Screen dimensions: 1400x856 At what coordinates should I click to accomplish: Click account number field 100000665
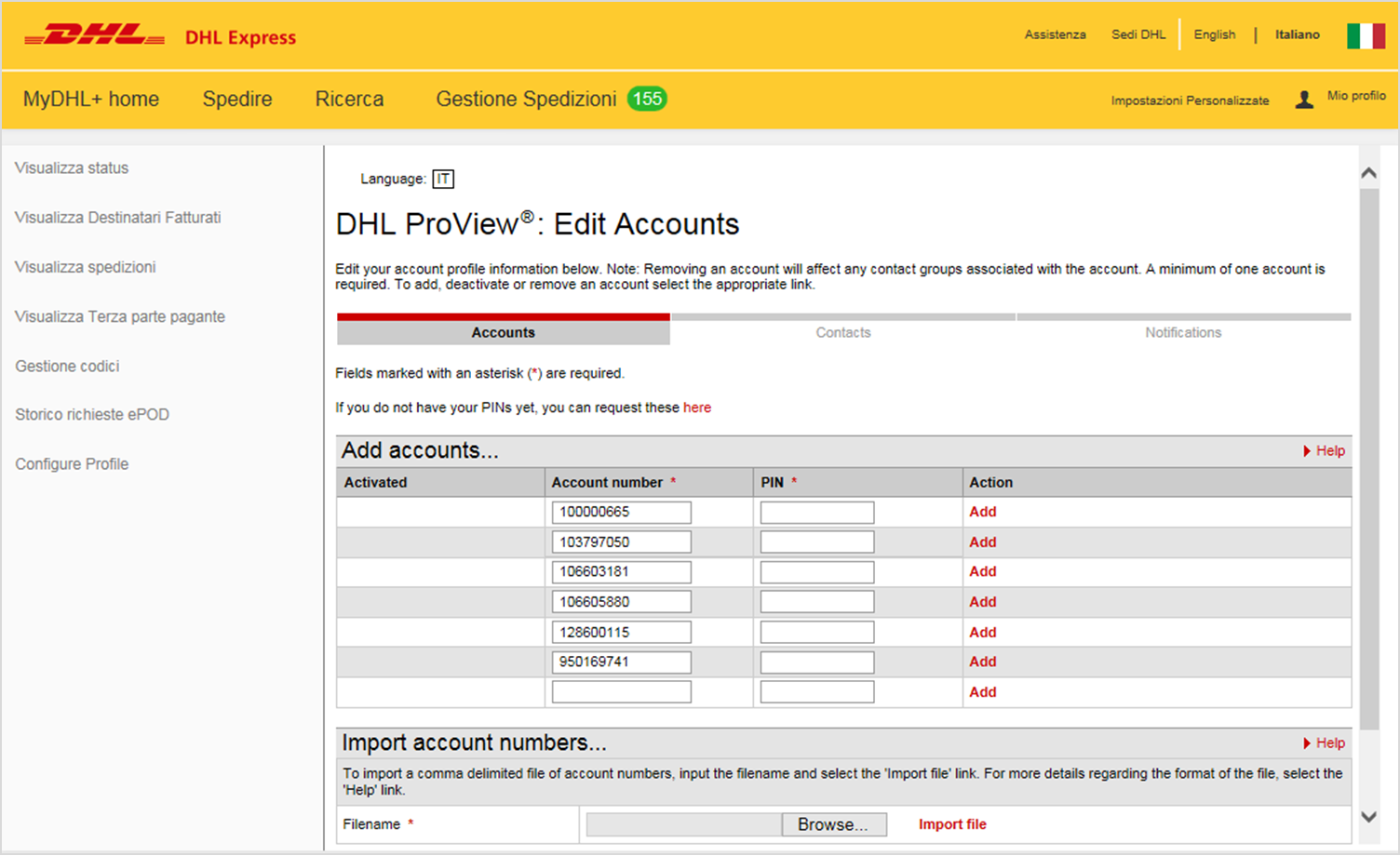[x=622, y=512]
